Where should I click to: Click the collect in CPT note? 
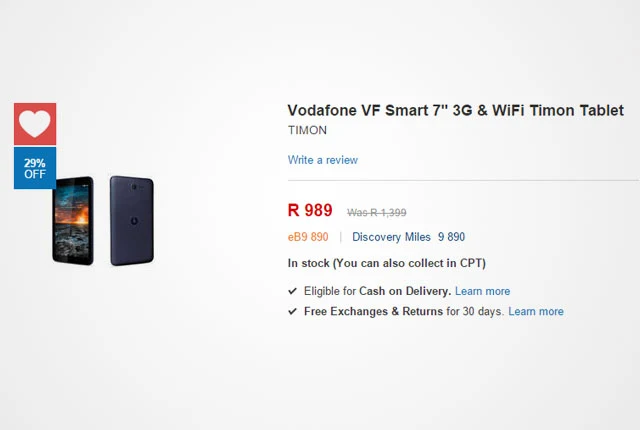409,263
